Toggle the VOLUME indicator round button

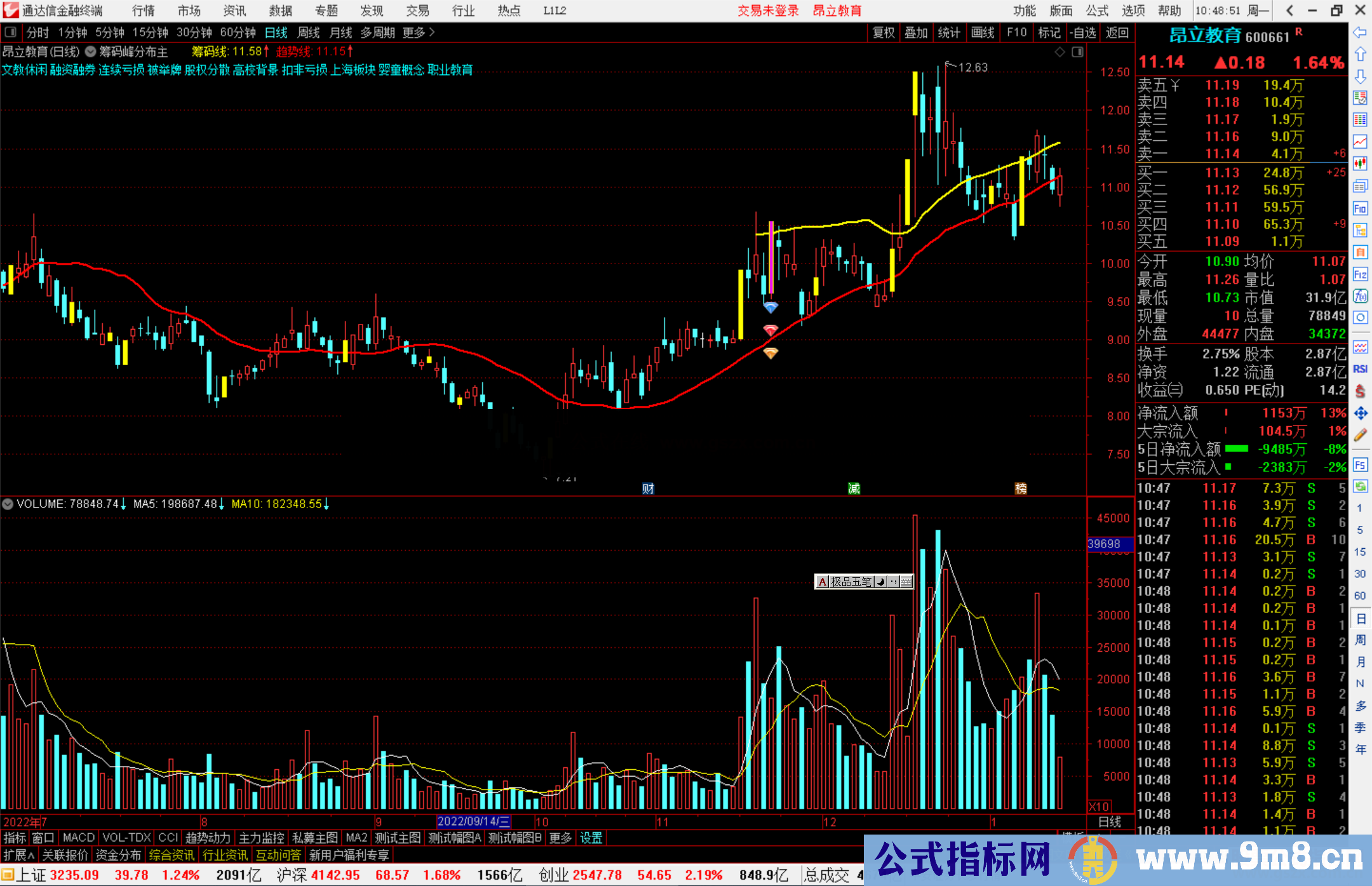click(x=8, y=504)
